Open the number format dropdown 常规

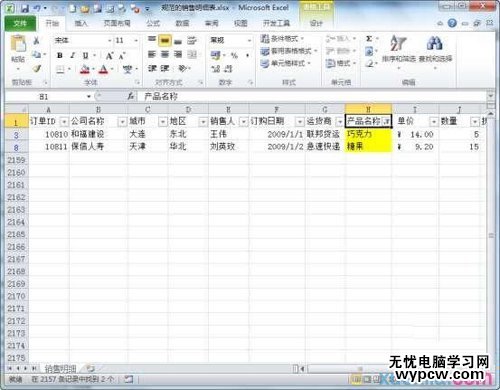click(x=231, y=40)
